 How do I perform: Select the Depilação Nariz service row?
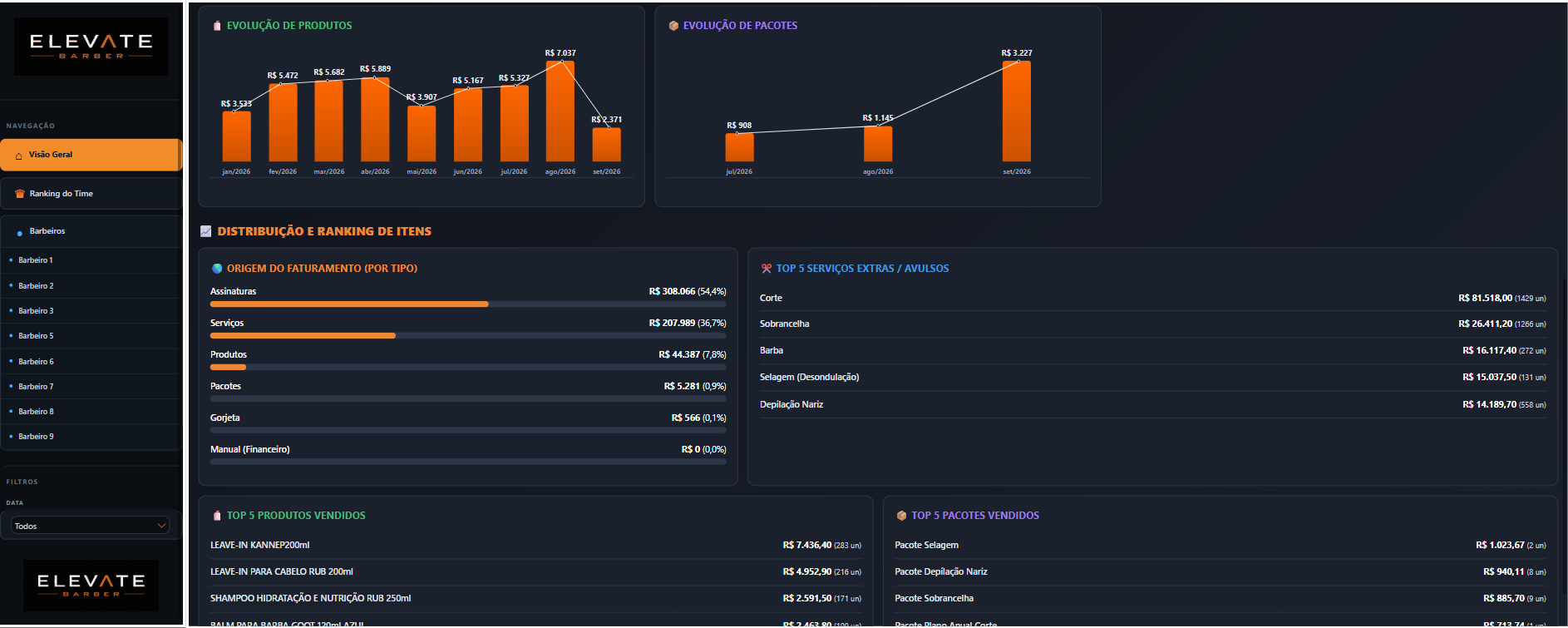click(1152, 405)
